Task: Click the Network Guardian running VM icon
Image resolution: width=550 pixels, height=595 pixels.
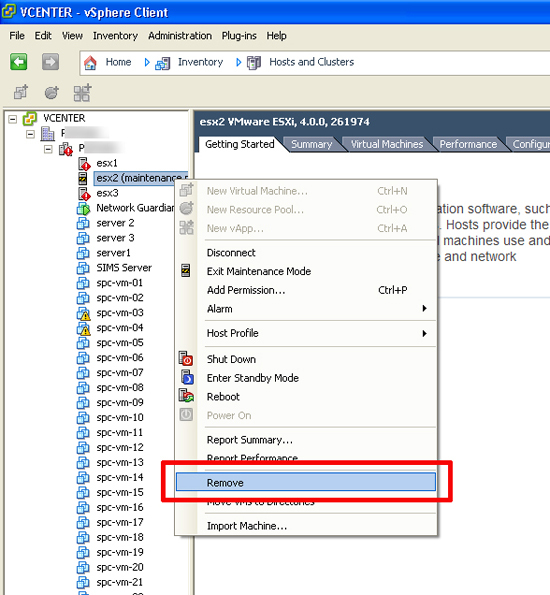Action: coord(83,208)
